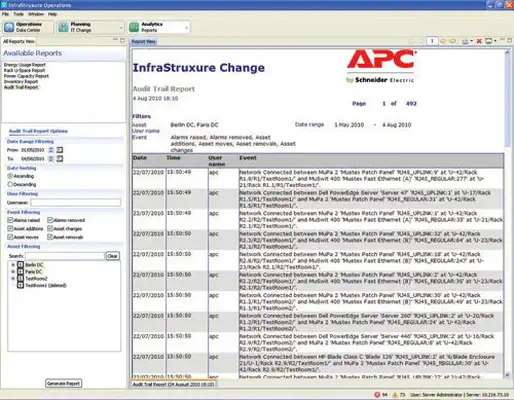Click the print report icon

tap(465, 41)
